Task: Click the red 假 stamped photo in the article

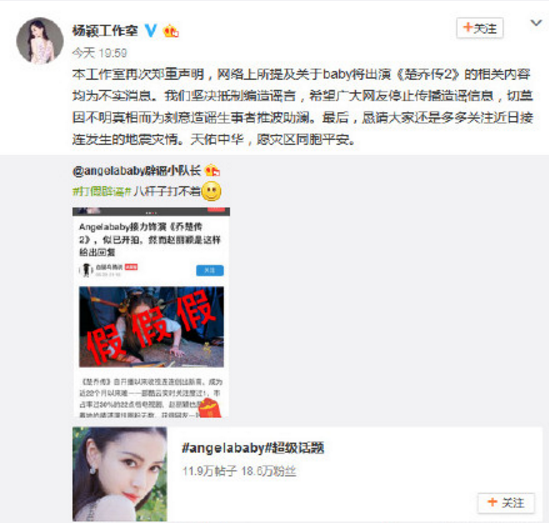Action: pos(151,327)
